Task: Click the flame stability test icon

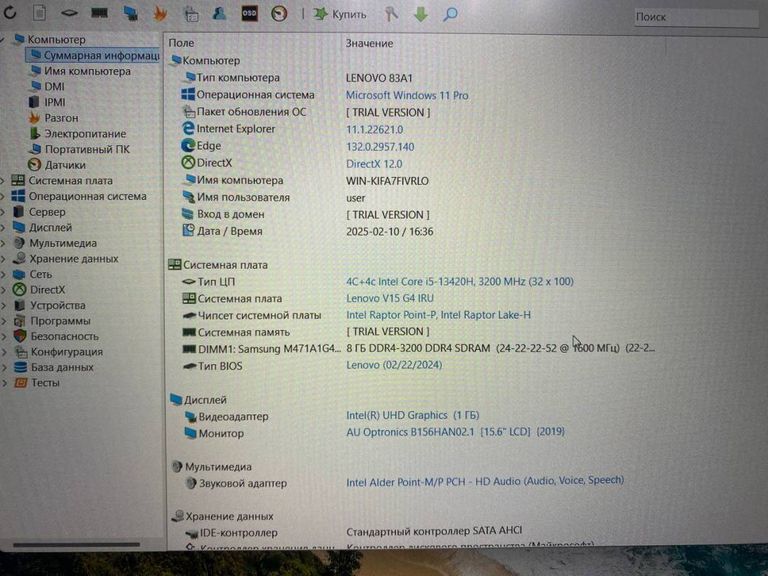Action: (x=160, y=14)
